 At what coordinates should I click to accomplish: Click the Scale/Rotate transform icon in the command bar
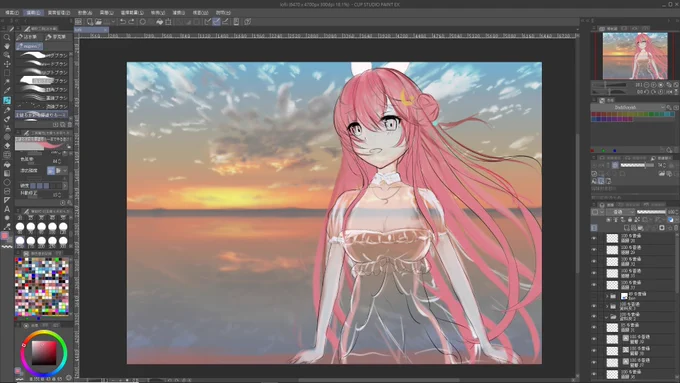click(x=168, y=22)
